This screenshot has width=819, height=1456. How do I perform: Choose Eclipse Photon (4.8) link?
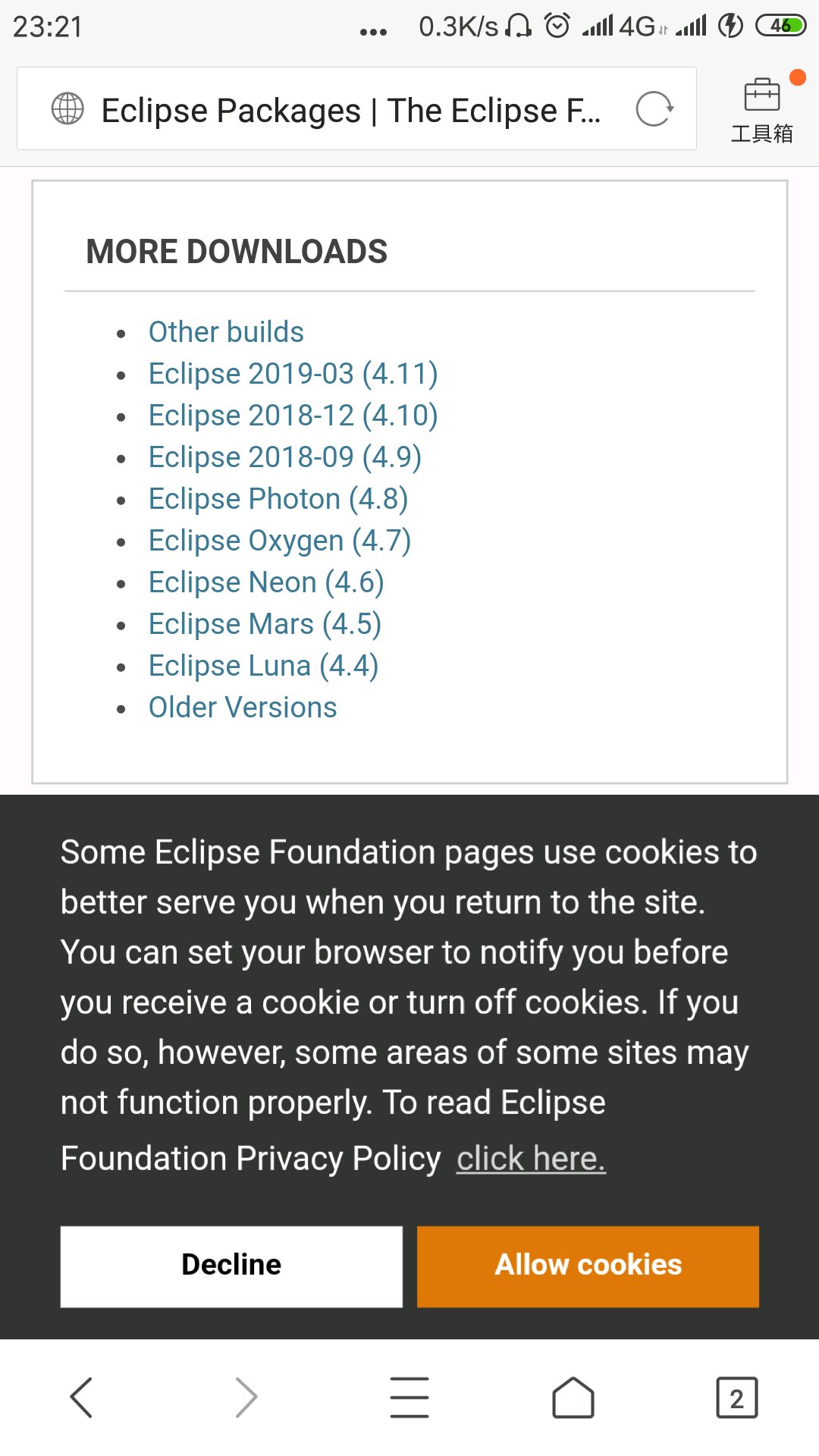point(278,499)
